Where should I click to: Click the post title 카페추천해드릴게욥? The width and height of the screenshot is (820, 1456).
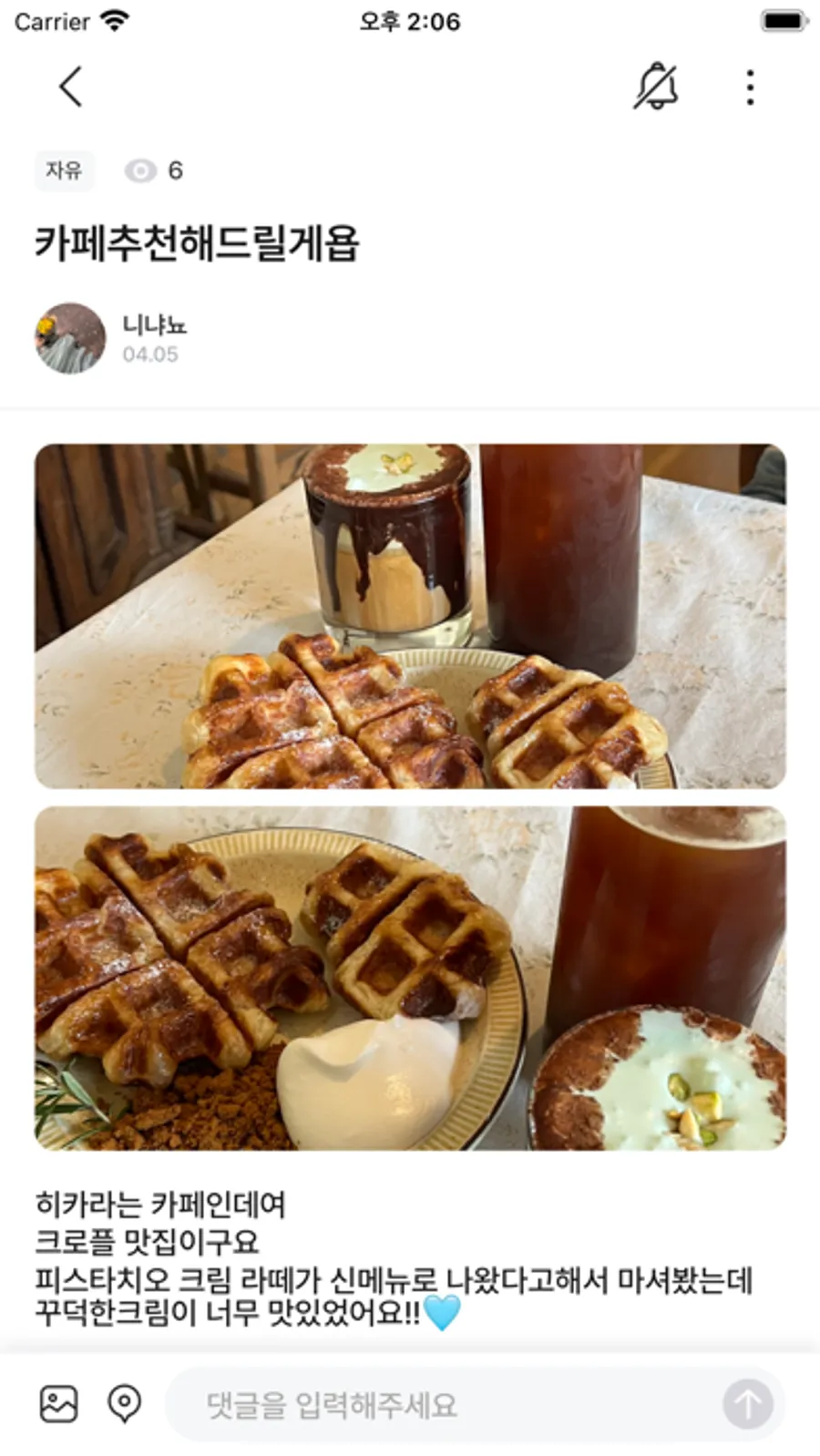click(x=197, y=243)
